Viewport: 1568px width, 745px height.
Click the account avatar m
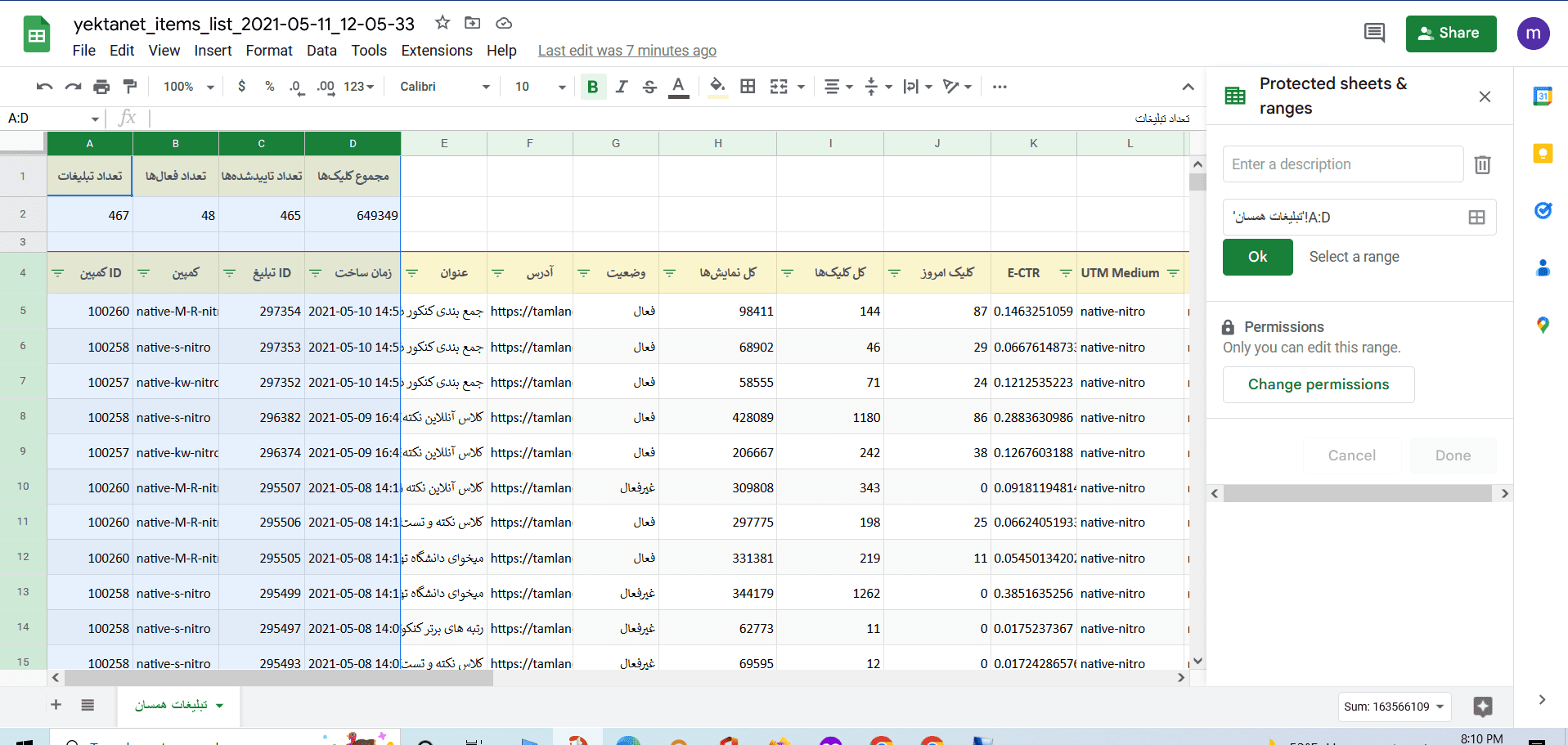[x=1533, y=34]
